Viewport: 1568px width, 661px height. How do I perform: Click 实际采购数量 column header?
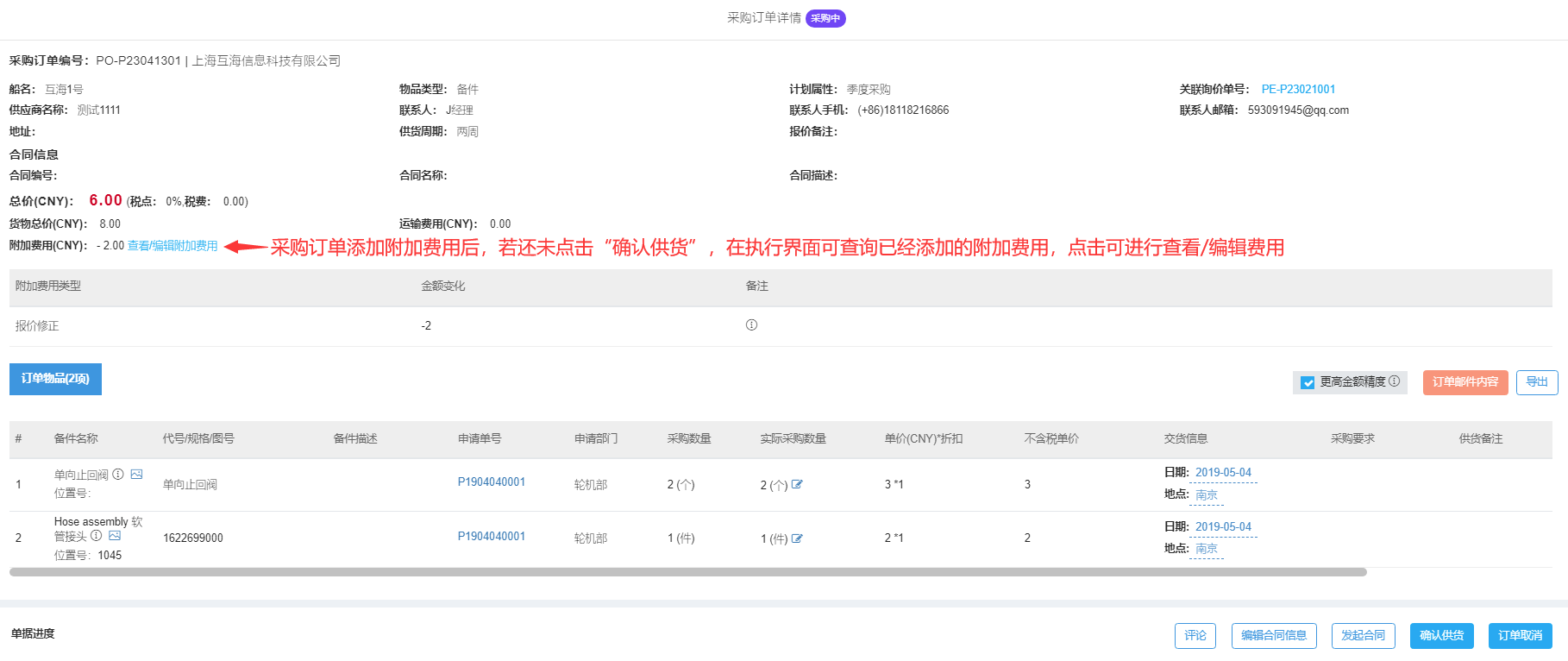point(793,439)
